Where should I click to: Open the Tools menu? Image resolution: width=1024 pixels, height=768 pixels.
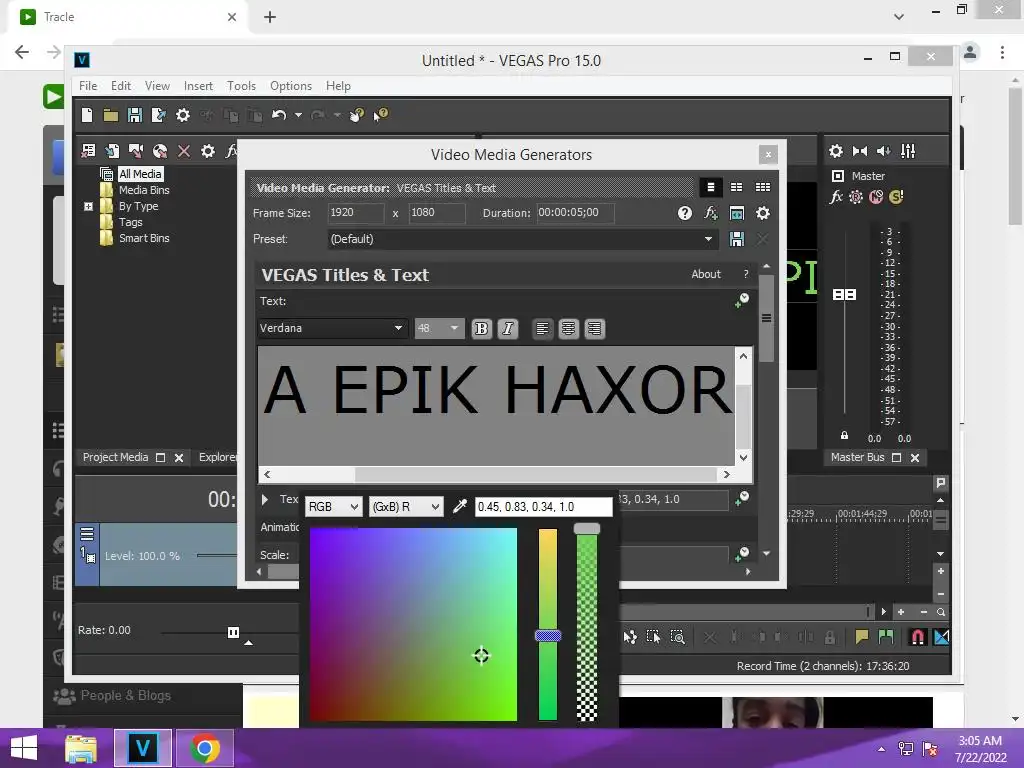[x=241, y=86]
